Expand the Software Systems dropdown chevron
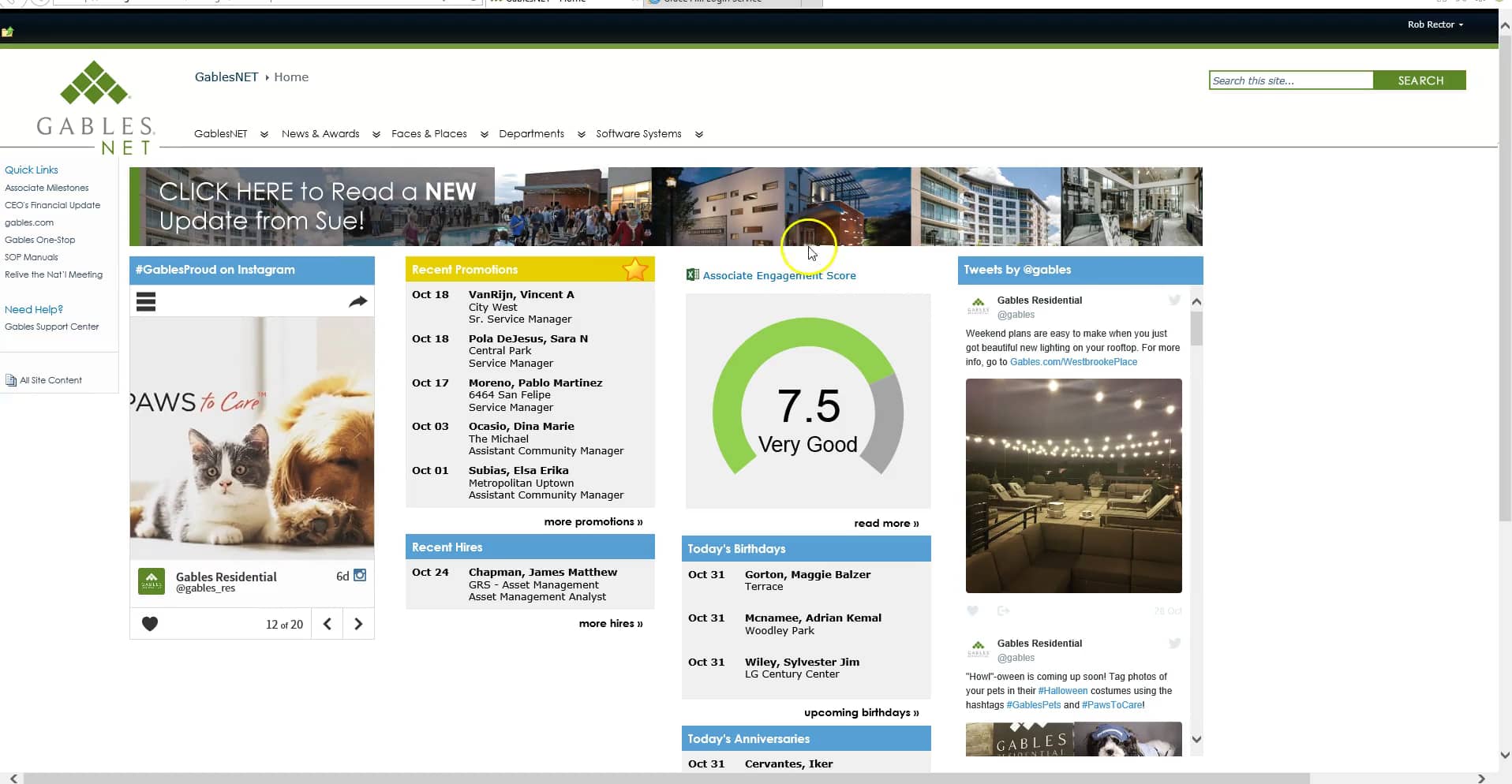1512x784 pixels. click(x=698, y=134)
